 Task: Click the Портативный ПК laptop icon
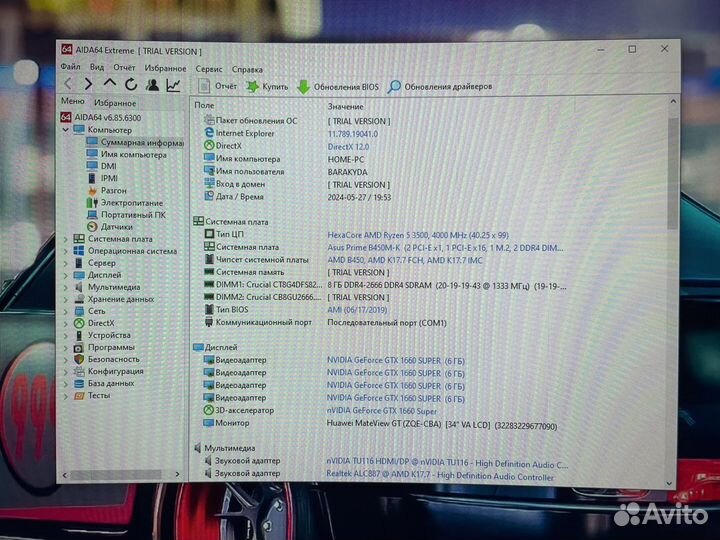click(x=92, y=214)
